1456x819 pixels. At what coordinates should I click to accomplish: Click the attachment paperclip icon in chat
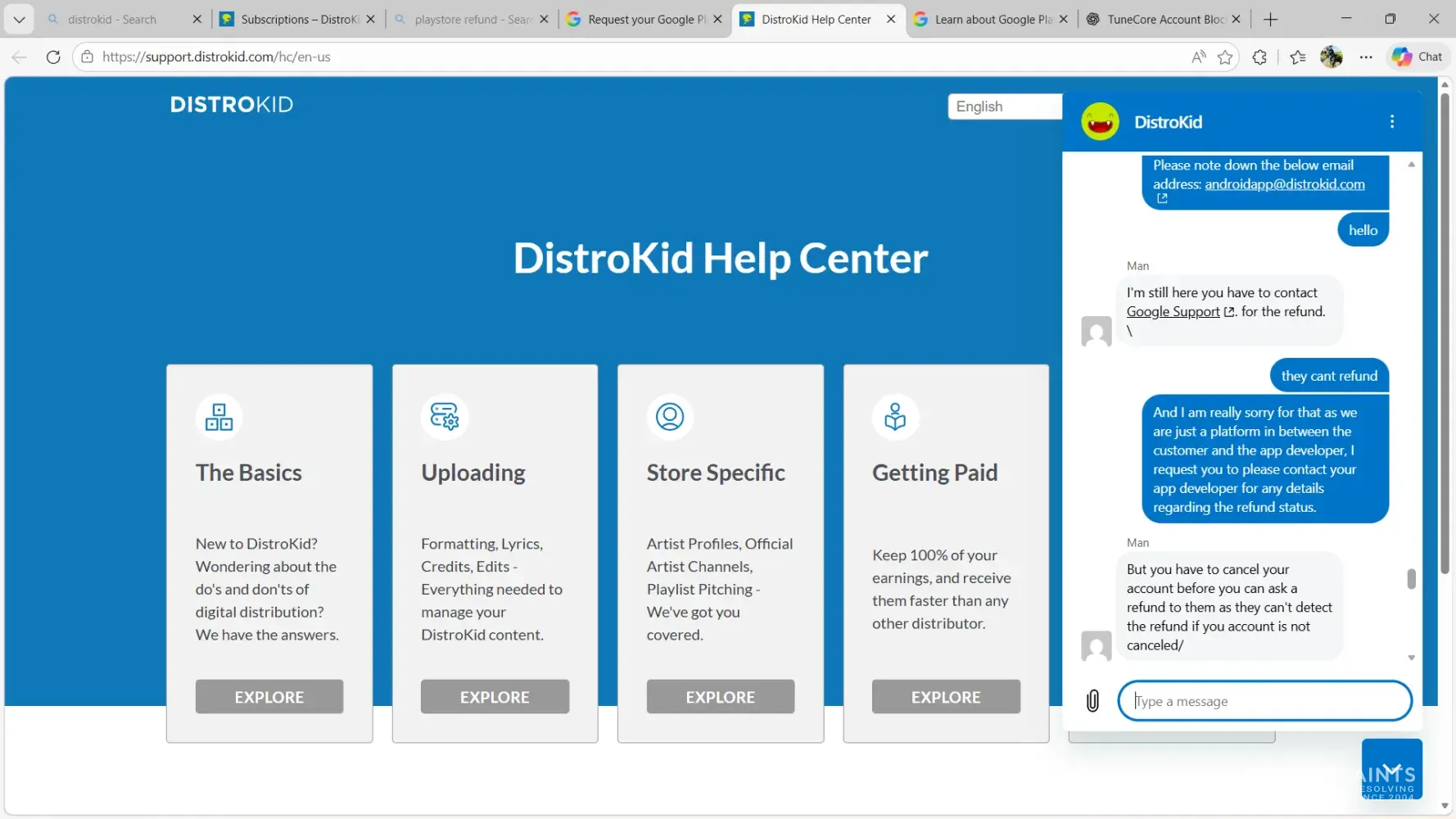pyautogui.click(x=1092, y=701)
